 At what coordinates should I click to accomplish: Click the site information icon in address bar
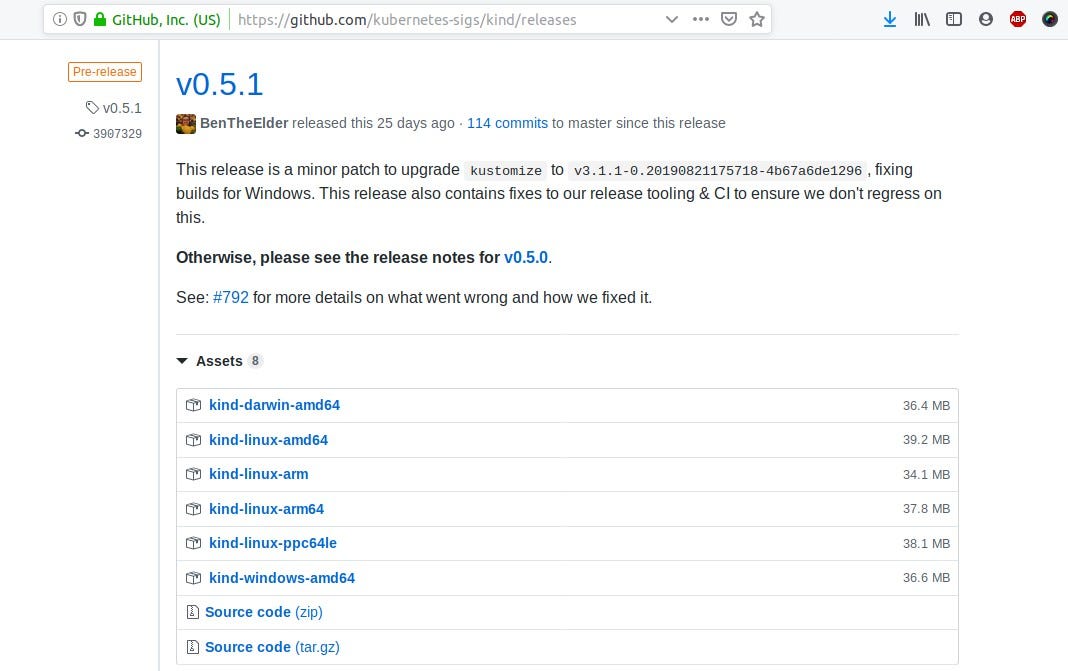(x=60, y=20)
